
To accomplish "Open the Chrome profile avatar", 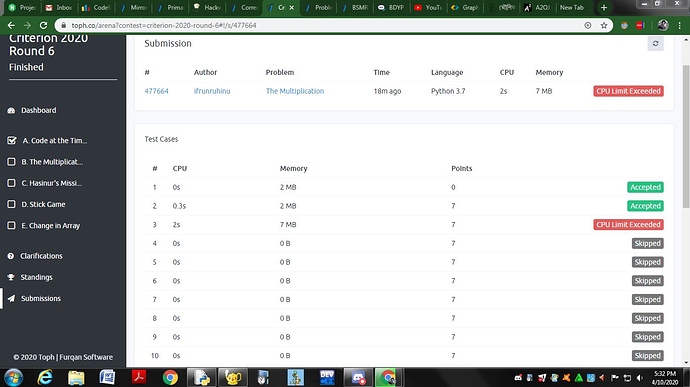I will click(663, 26).
